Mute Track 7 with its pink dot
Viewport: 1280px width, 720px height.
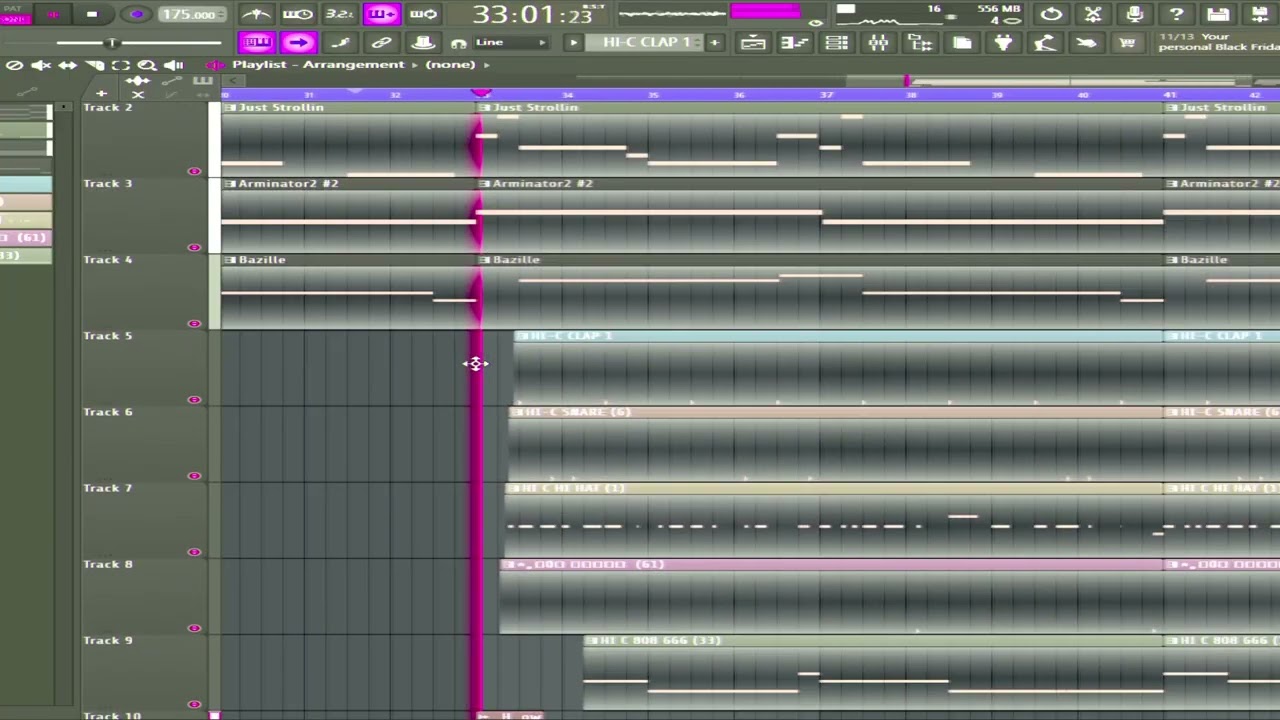click(x=194, y=552)
